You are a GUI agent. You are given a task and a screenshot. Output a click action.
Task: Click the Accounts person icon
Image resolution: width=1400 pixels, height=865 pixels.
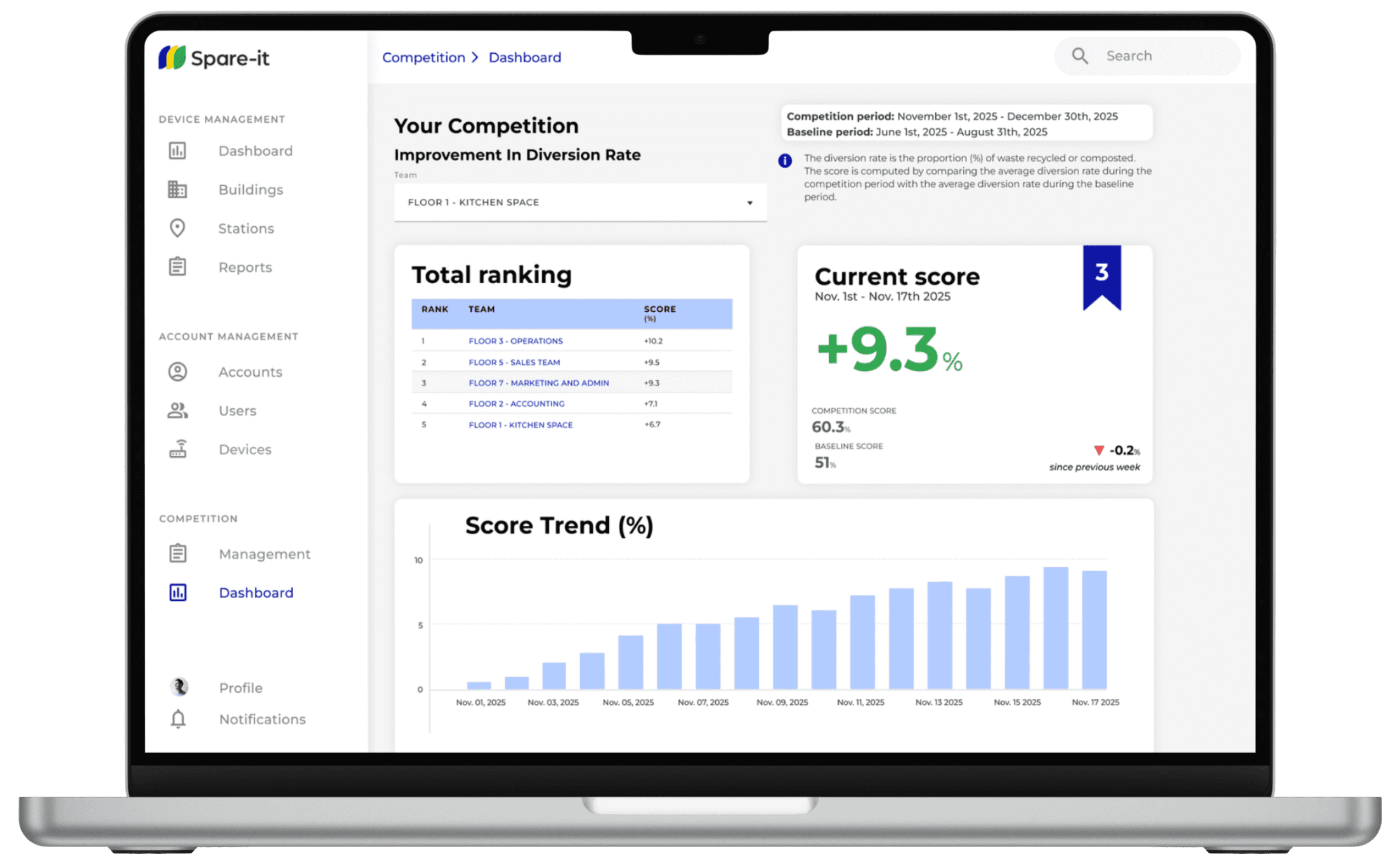pyautogui.click(x=177, y=372)
